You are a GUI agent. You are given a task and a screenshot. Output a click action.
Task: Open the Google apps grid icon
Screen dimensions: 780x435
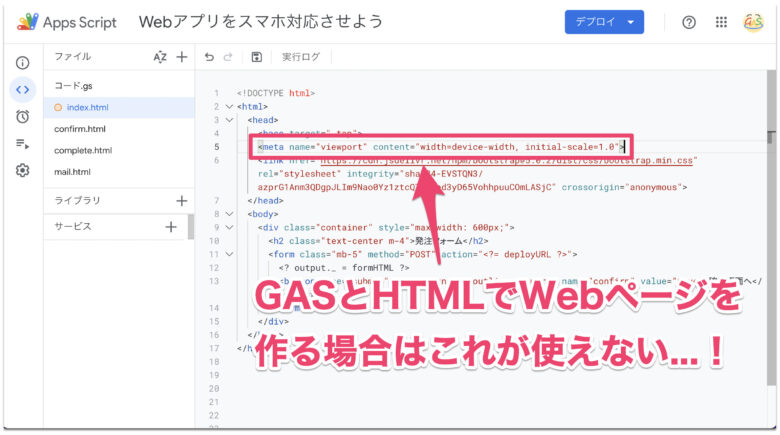[721, 22]
